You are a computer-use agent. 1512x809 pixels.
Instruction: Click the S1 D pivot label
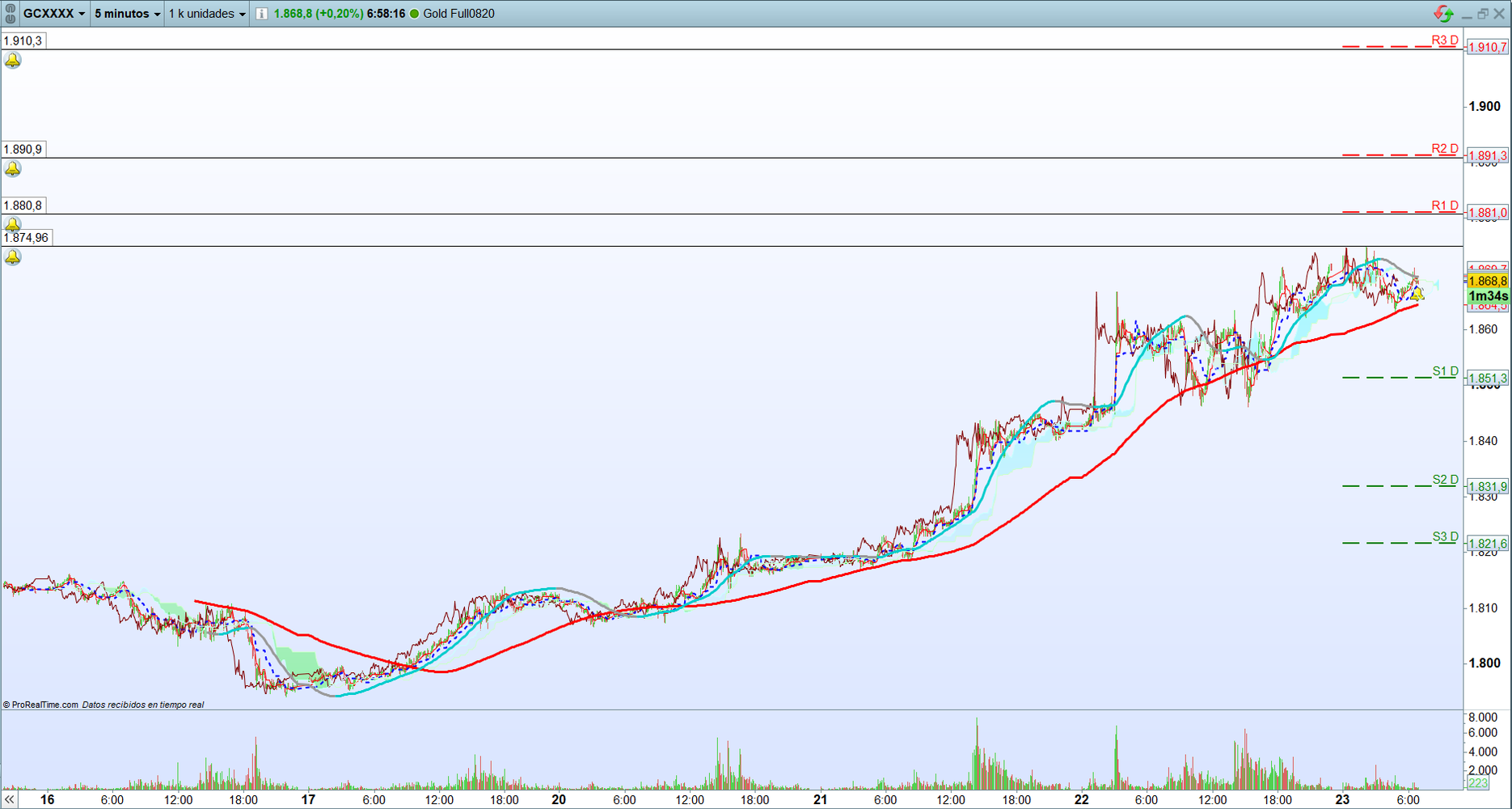1445,371
